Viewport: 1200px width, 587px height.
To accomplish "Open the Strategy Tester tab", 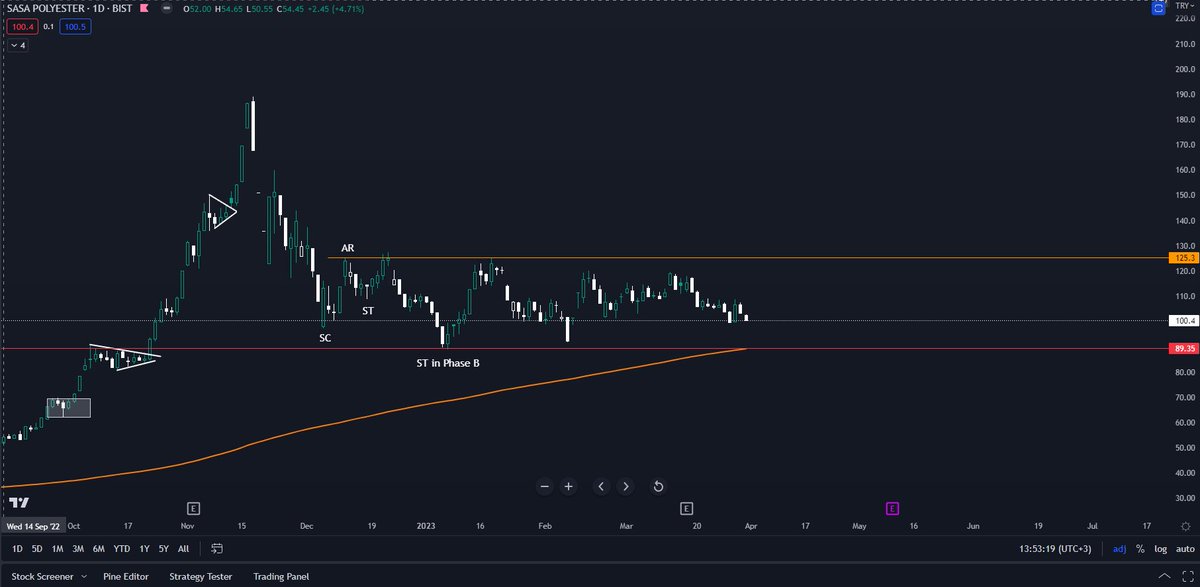I will (x=201, y=577).
